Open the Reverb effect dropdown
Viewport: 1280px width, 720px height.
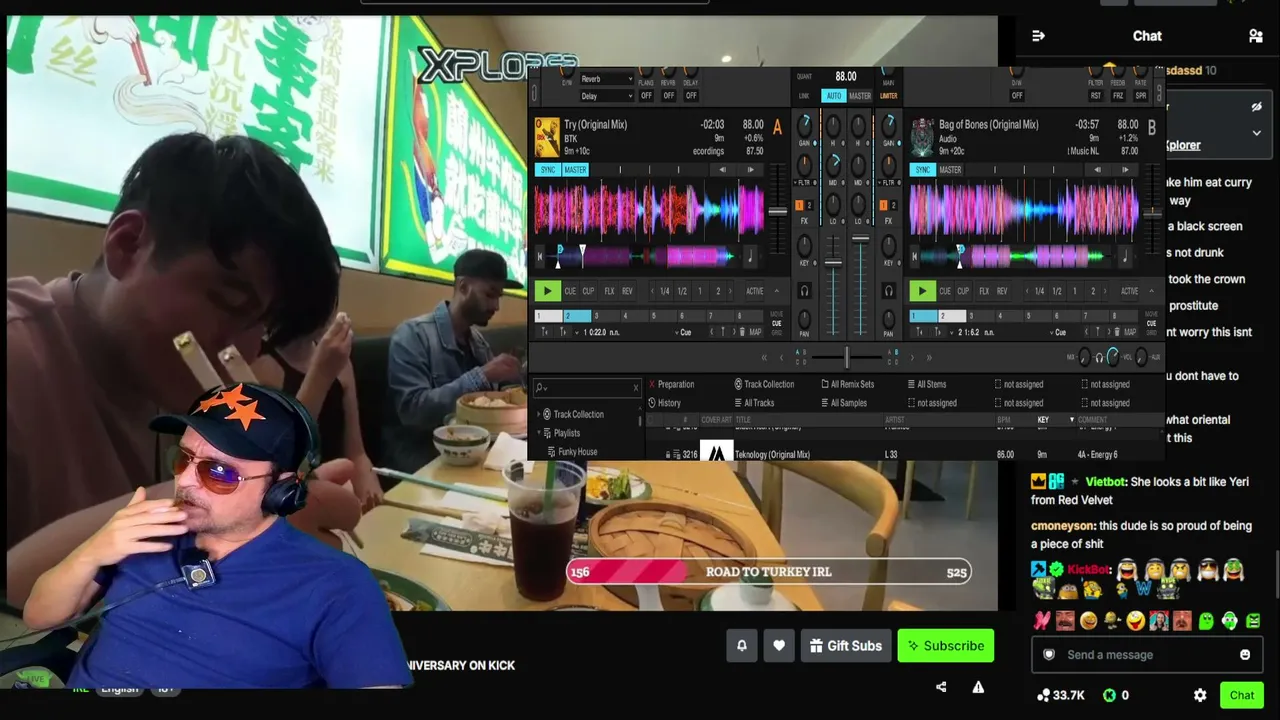[x=606, y=79]
